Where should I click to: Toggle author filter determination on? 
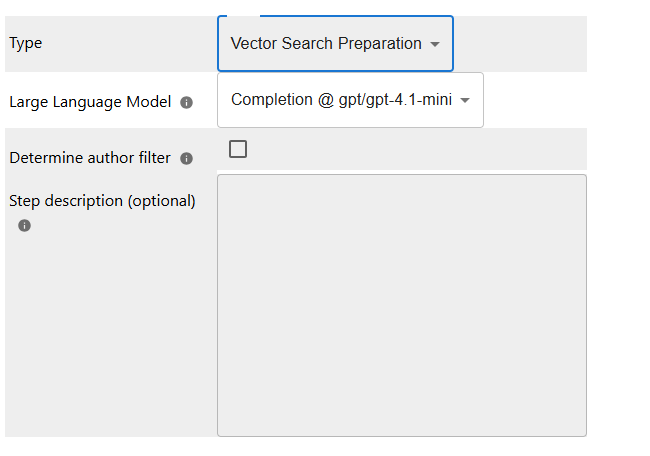(x=238, y=150)
